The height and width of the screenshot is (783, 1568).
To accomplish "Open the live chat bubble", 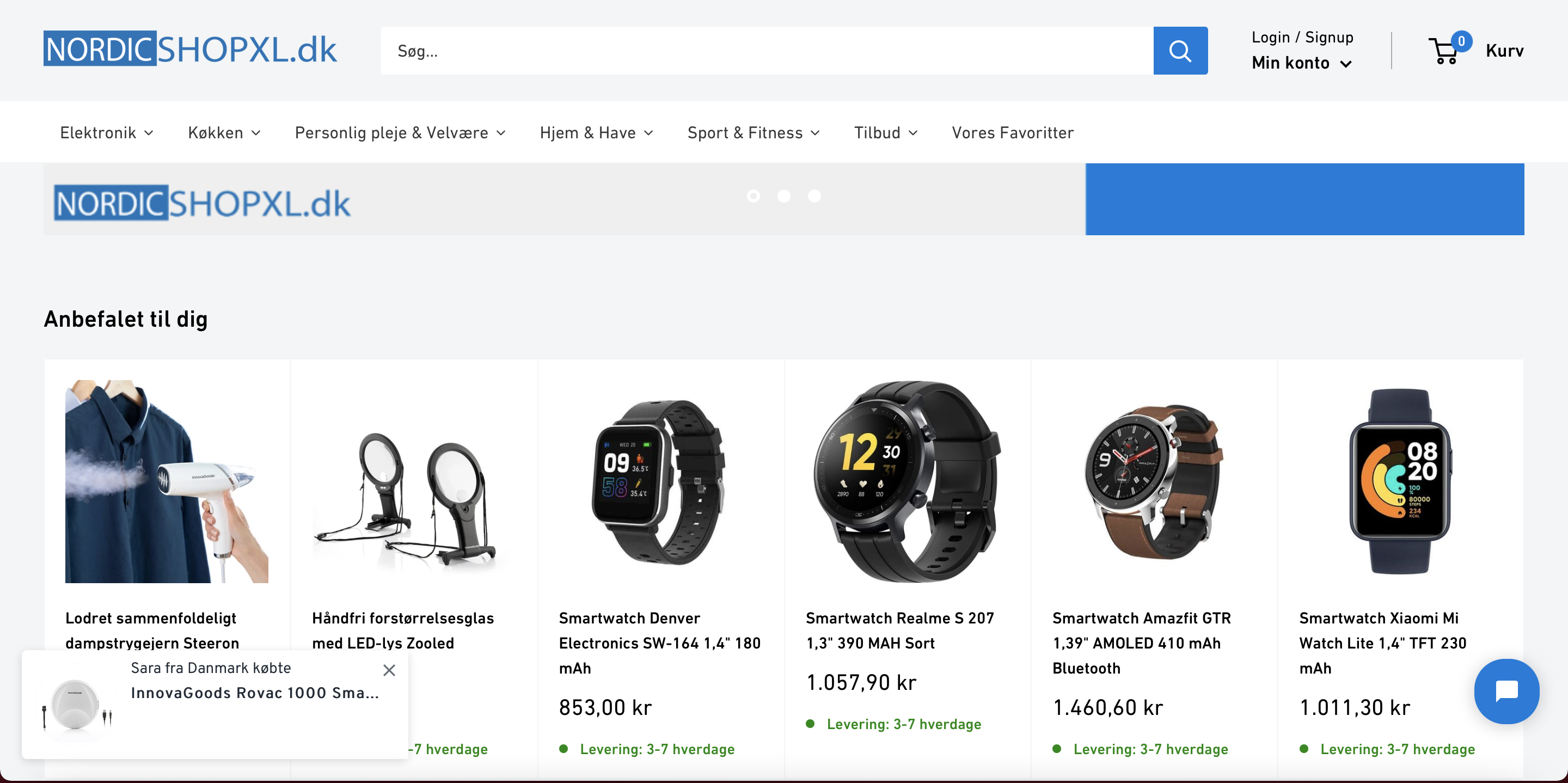I will pyautogui.click(x=1506, y=691).
